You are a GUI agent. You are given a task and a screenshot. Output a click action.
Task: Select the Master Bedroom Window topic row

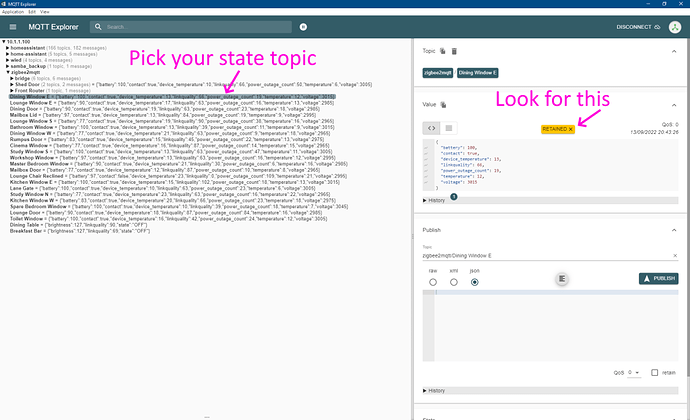[179, 164]
